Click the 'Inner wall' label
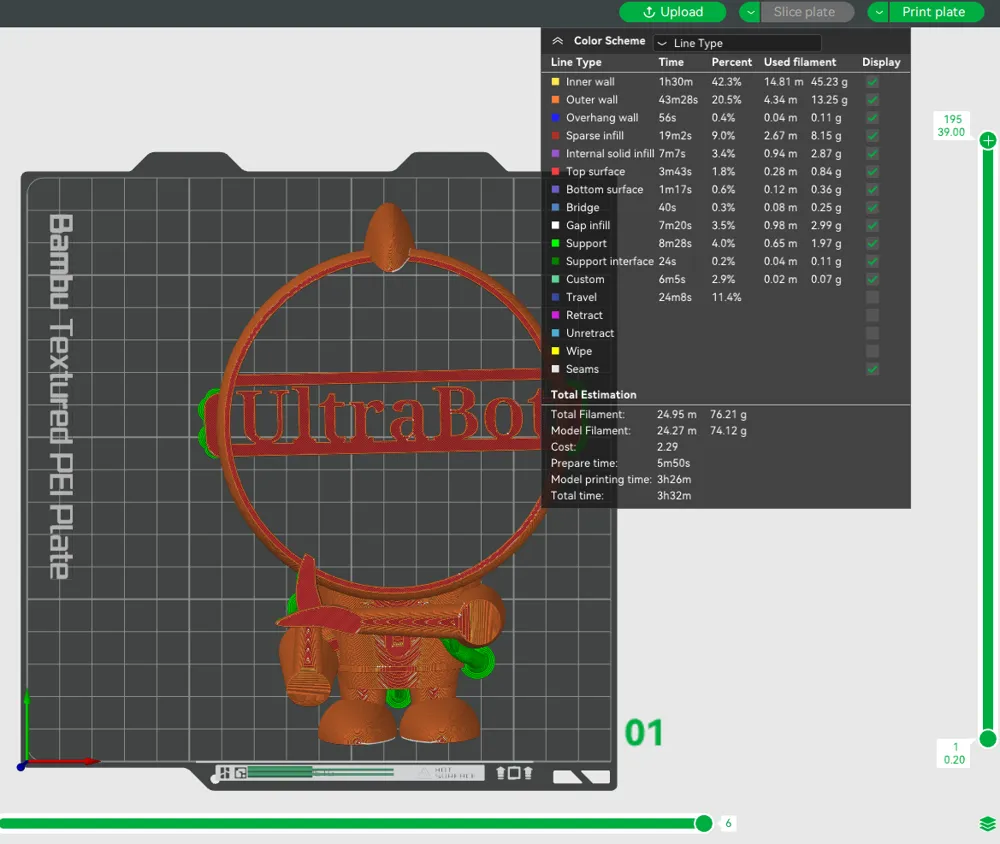1000x844 pixels. coord(590,82)
